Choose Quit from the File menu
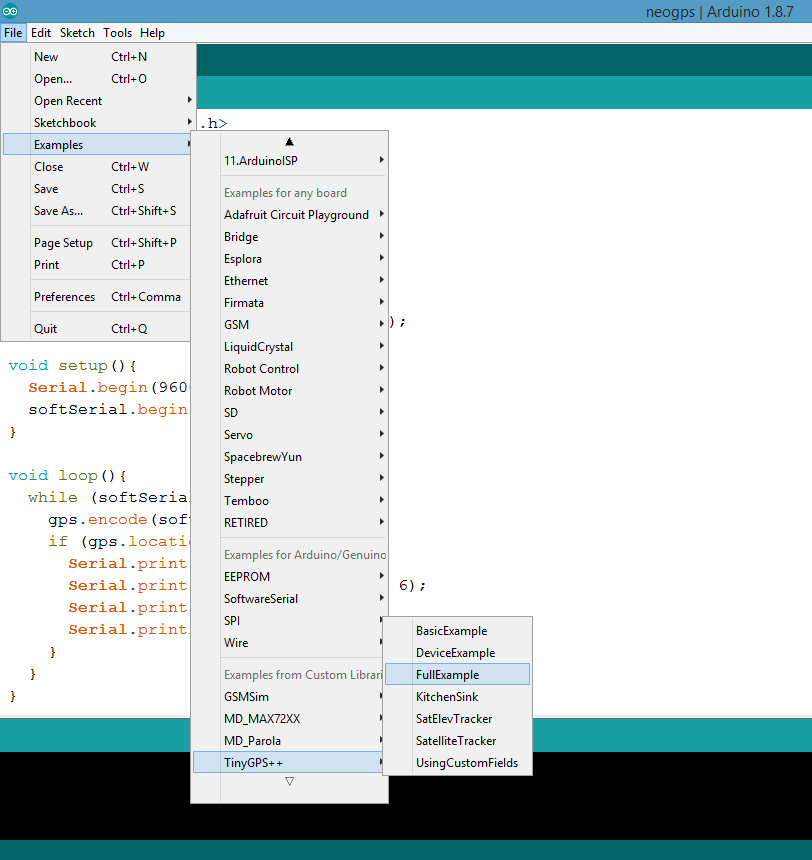This screenshot has width=812, height=860. tap(98, 329)
